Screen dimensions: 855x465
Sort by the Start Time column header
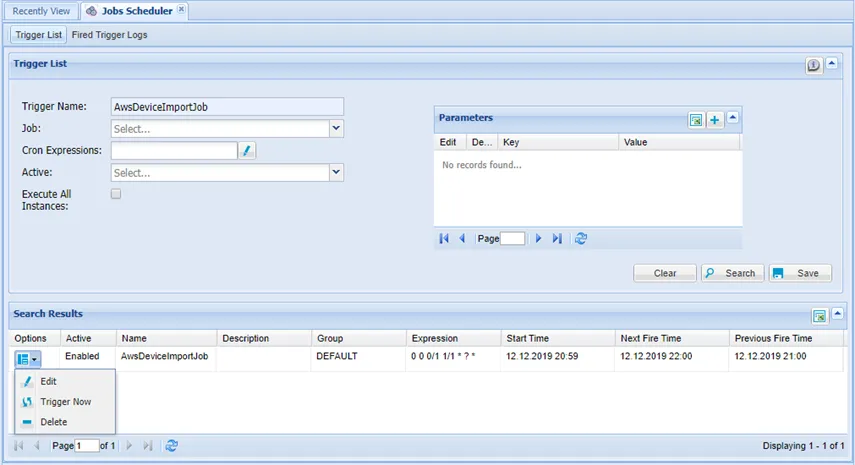(x=558, y=339)
